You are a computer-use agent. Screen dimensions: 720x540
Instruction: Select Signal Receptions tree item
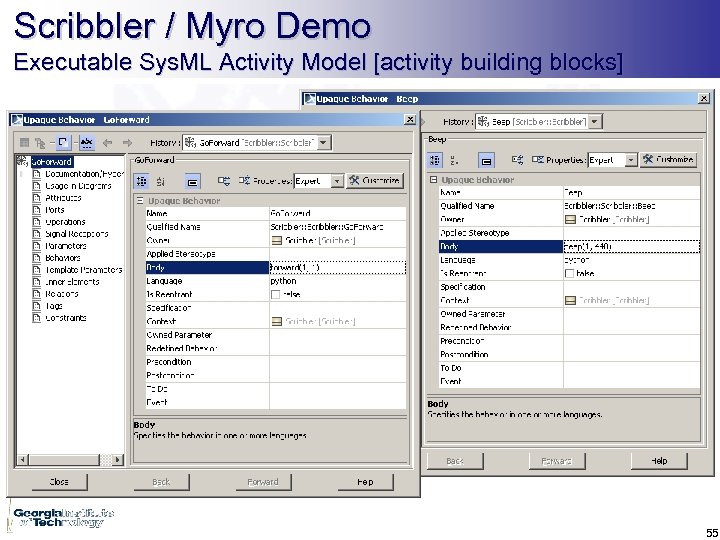tap(76, 234)
